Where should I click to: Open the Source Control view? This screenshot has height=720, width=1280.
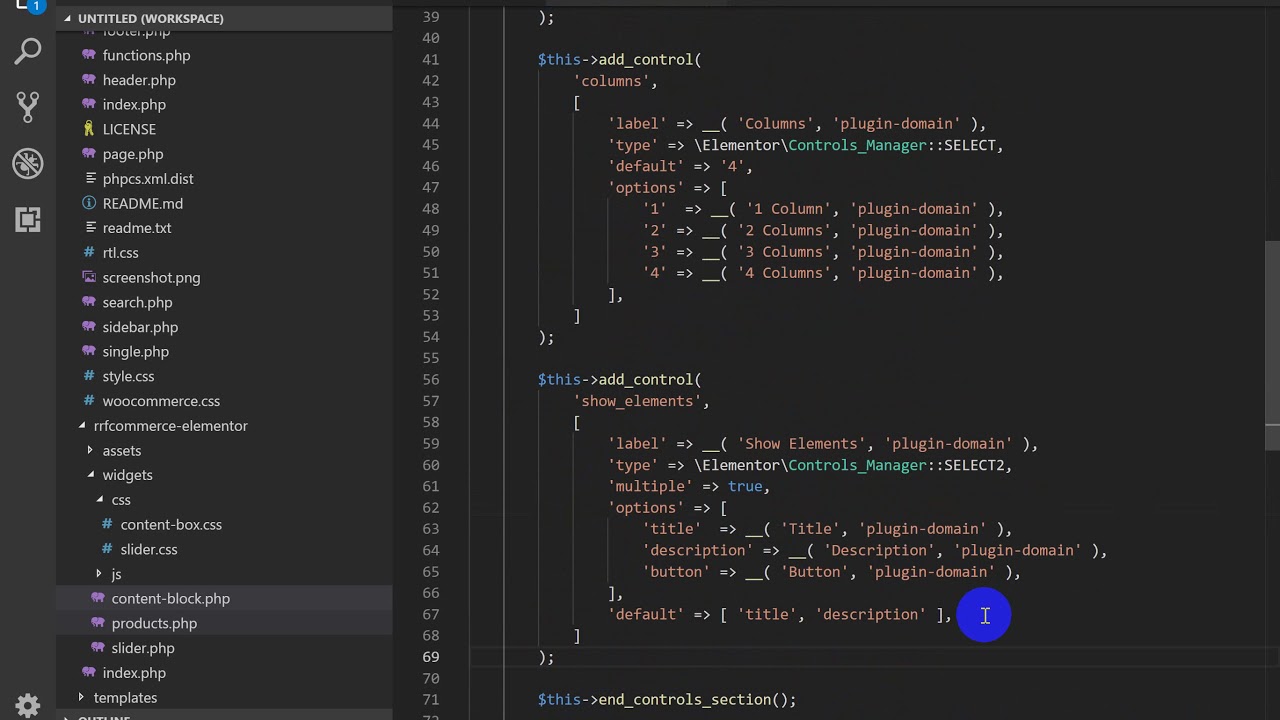click(x=28, y=106)
